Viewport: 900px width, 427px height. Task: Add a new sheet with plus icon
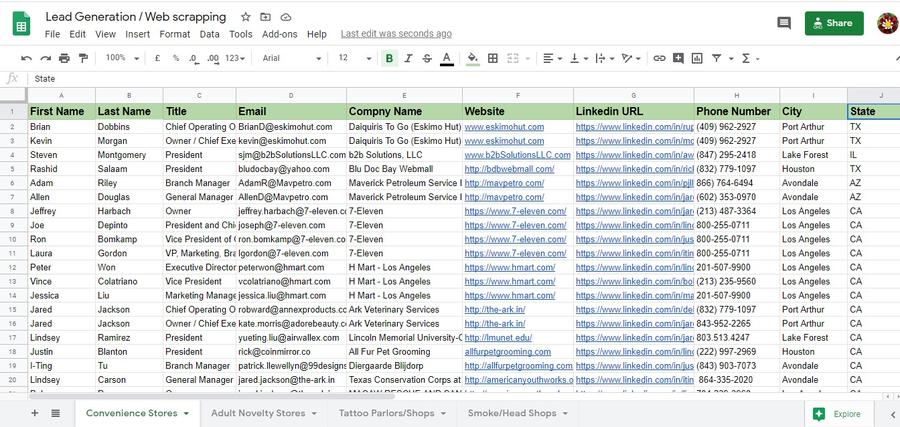[x=35, y=413]
